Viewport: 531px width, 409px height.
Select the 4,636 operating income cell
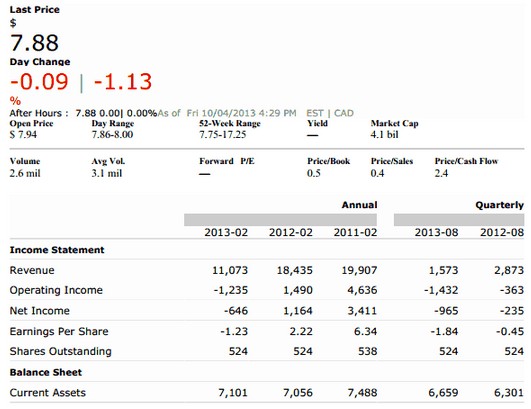pyautogui.click(x=362, y=290)
